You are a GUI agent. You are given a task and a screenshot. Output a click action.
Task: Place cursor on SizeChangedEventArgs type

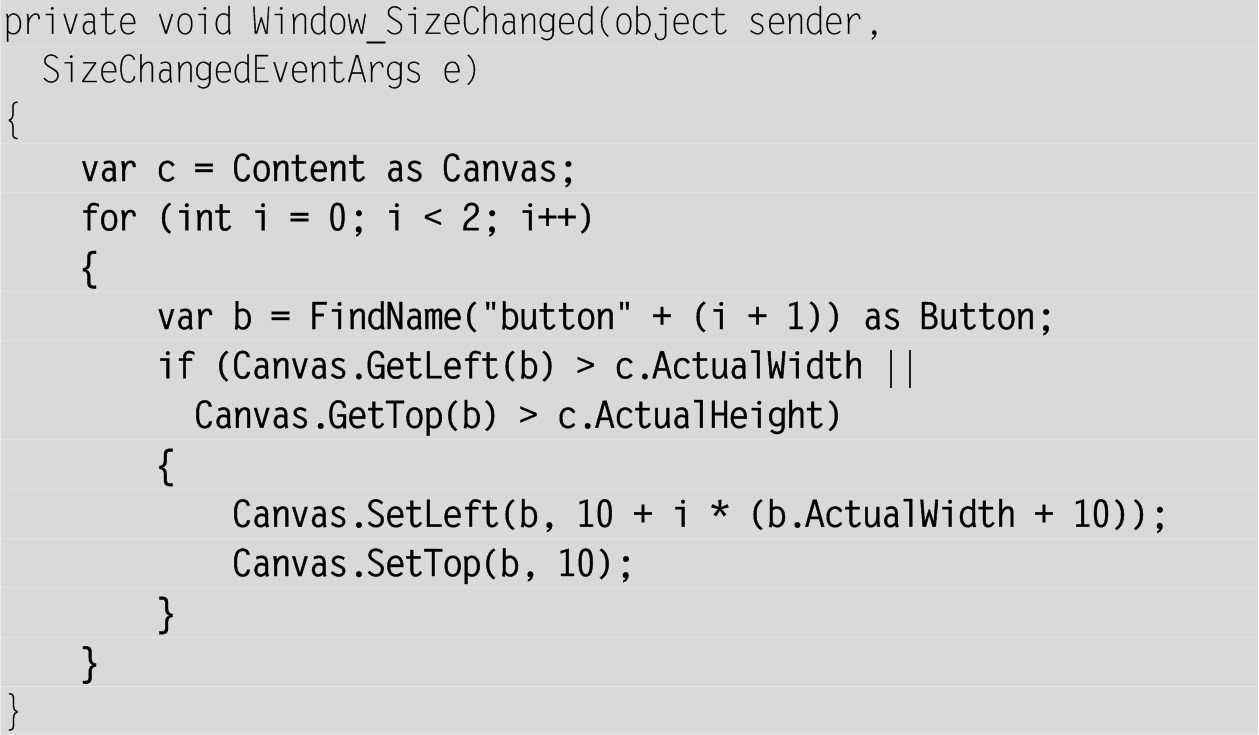[x=232, y=72]
